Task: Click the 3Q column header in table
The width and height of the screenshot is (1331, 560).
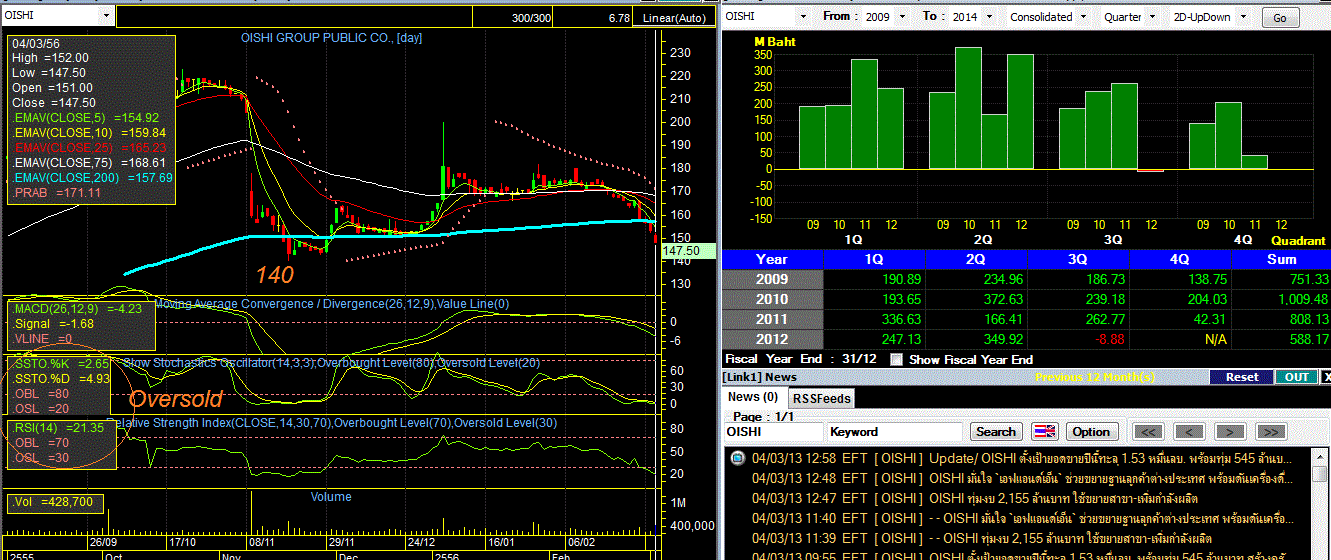Action: [x=1077, y=259]
